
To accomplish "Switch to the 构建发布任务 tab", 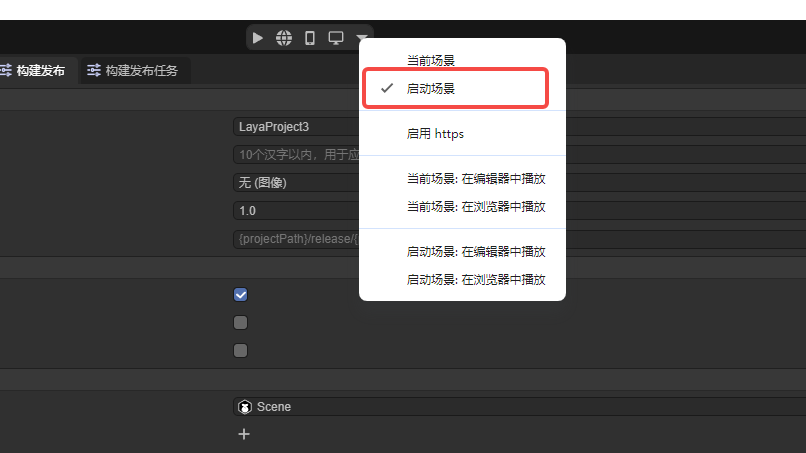I will pos(141,71).
